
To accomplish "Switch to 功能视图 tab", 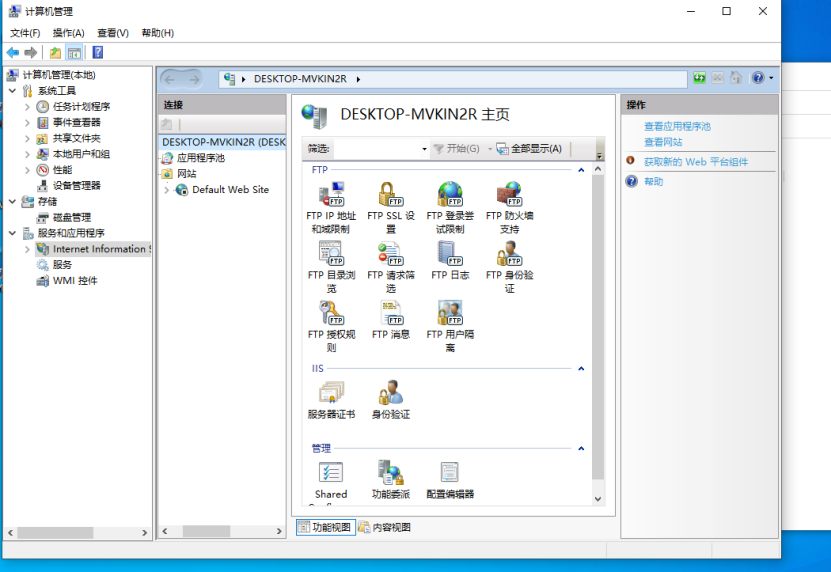I will point(325,527).
